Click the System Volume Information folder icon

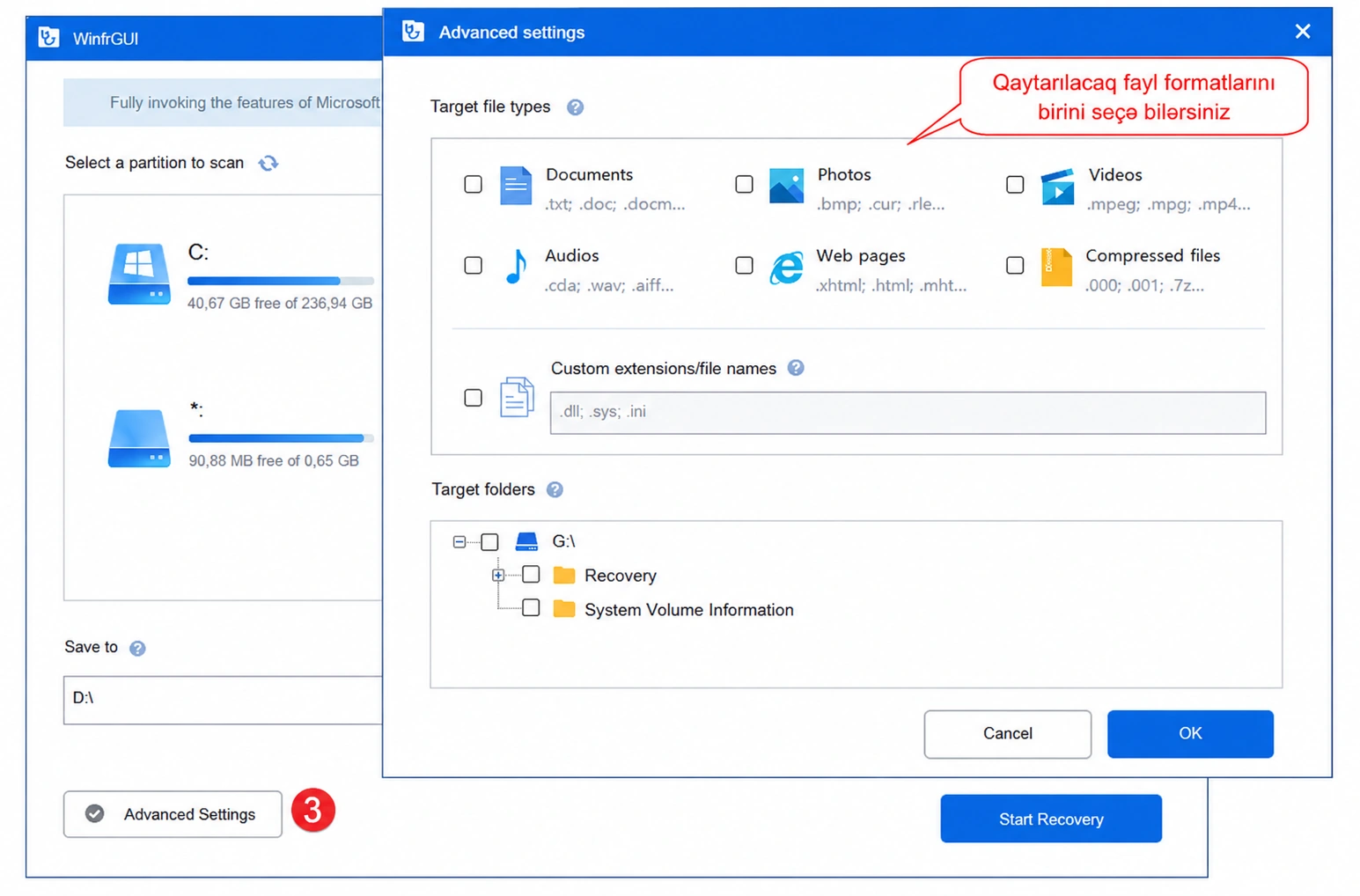click(564, 609)
